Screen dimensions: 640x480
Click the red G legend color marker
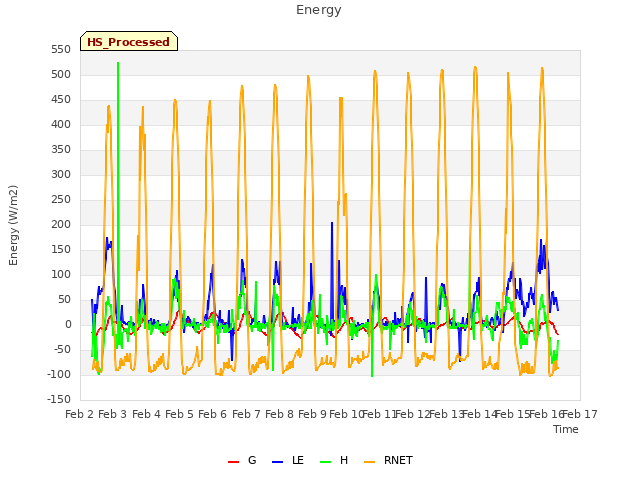pos(233,462)
